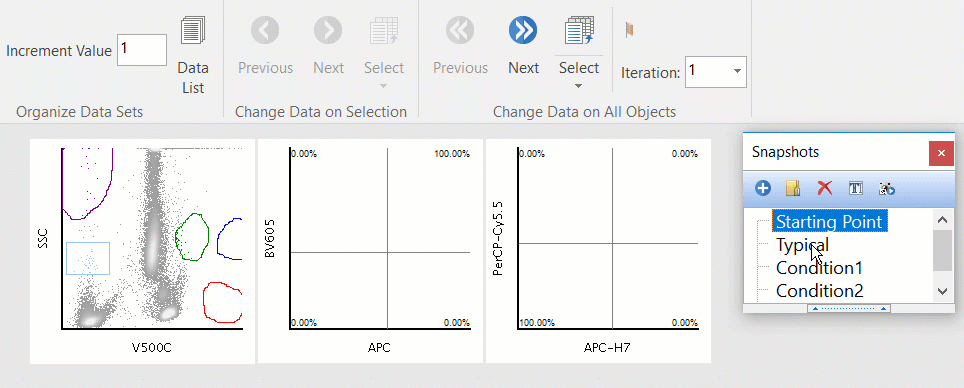Click the Add Snapshot plus icon

[763, 188]
